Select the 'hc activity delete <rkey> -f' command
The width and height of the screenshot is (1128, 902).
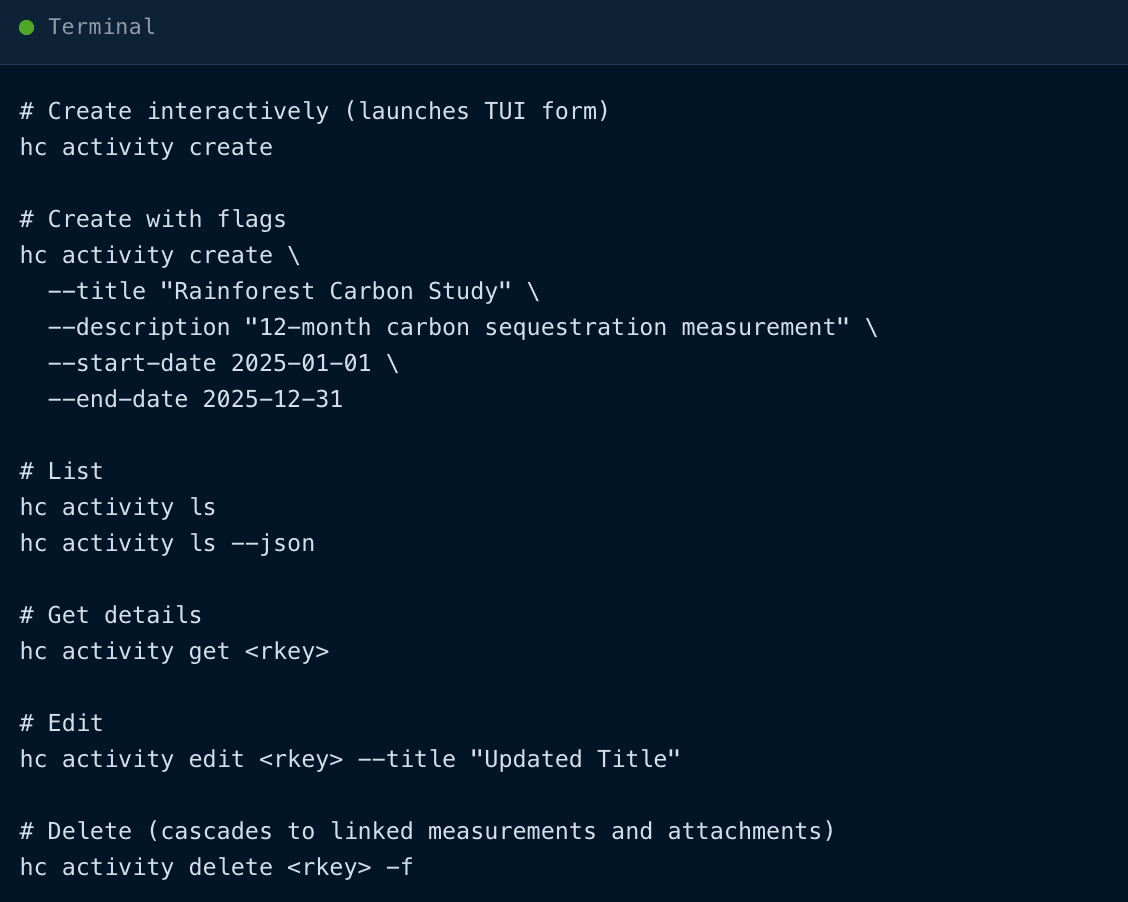point(216,867)
